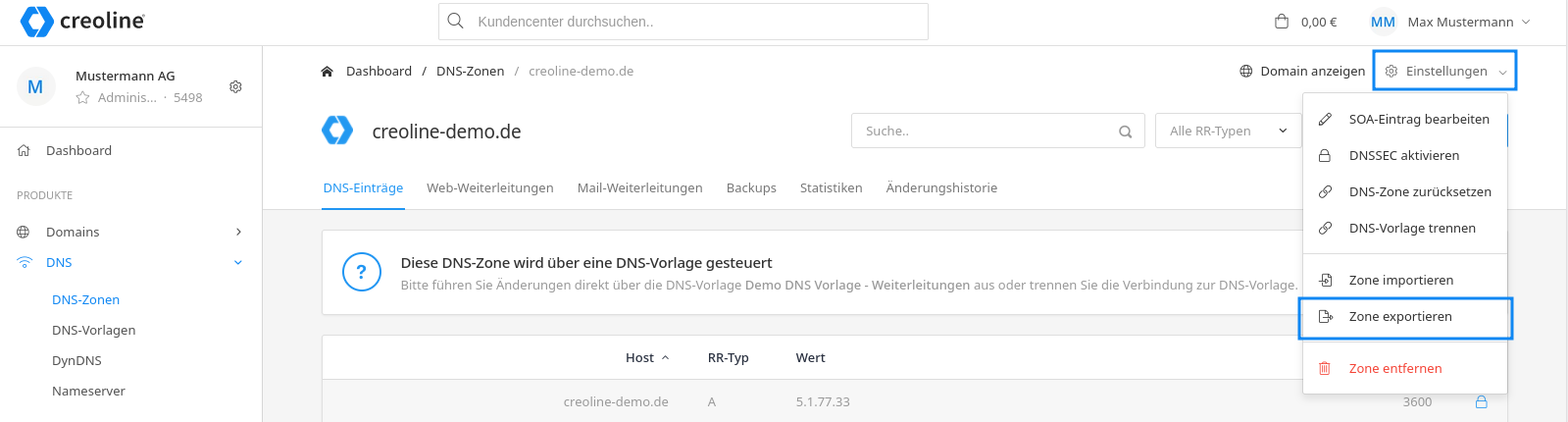Expand the Domains sidebar chevron
This screenshot has height=422, width=1568.
click(x=238, y=232)
